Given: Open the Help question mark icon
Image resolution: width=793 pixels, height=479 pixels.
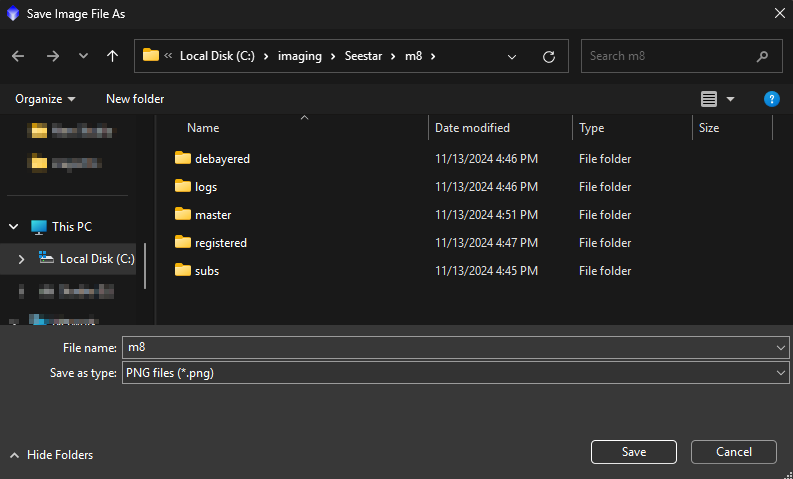Looking at the screenshot, I should [771, 99].
